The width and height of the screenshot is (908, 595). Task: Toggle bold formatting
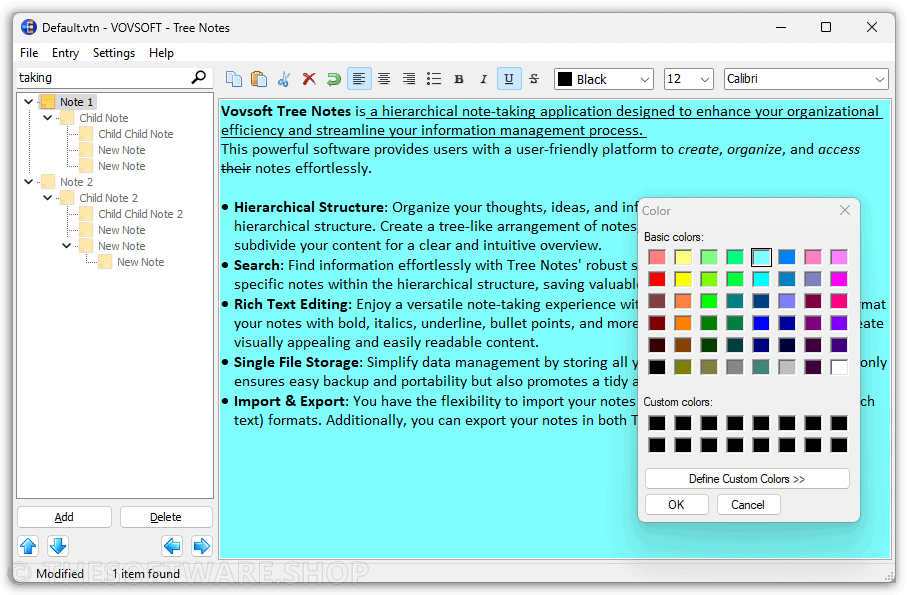tap(459, 79)
